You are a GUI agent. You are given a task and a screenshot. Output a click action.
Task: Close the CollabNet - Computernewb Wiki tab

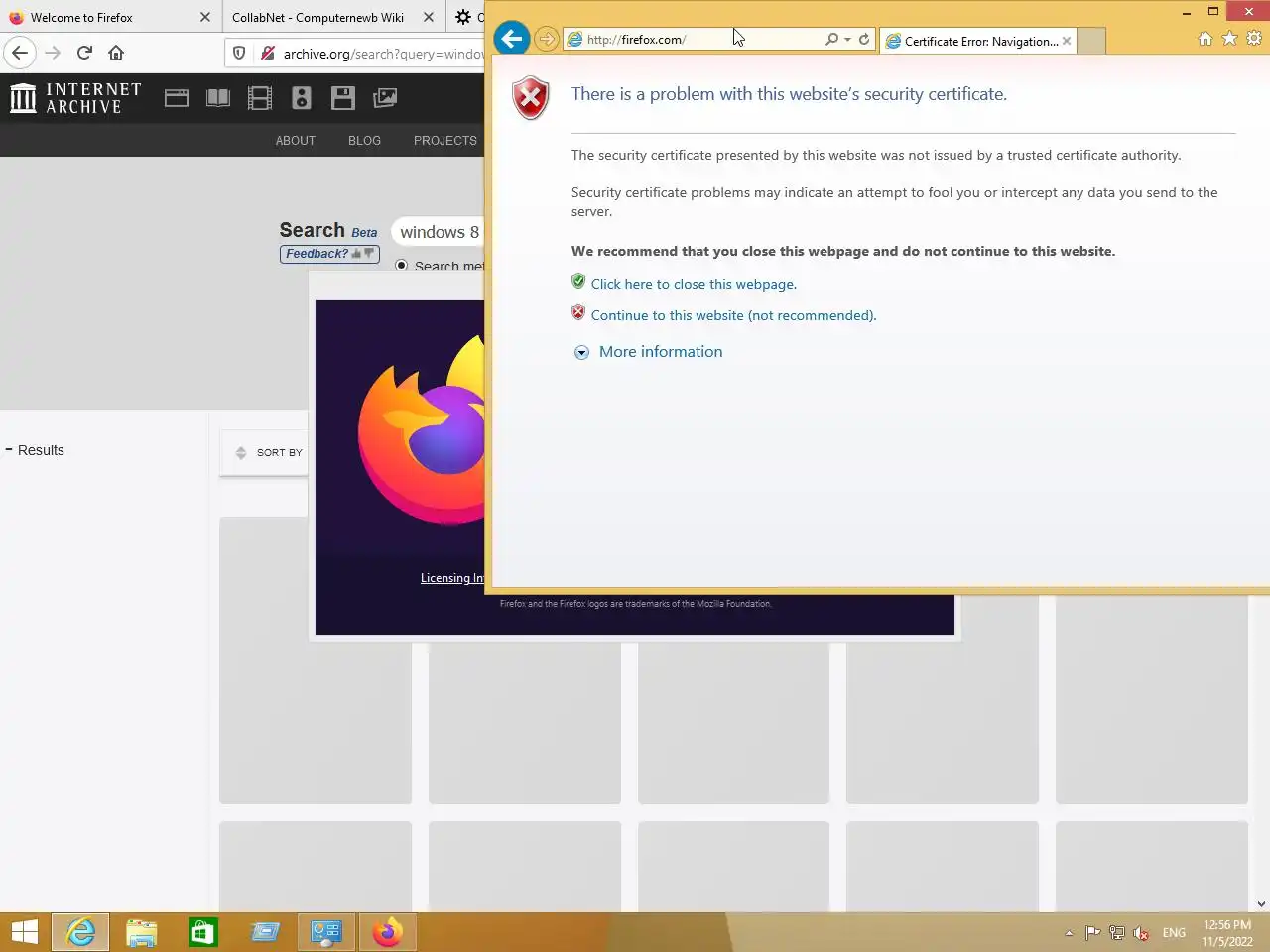point(429,17)
